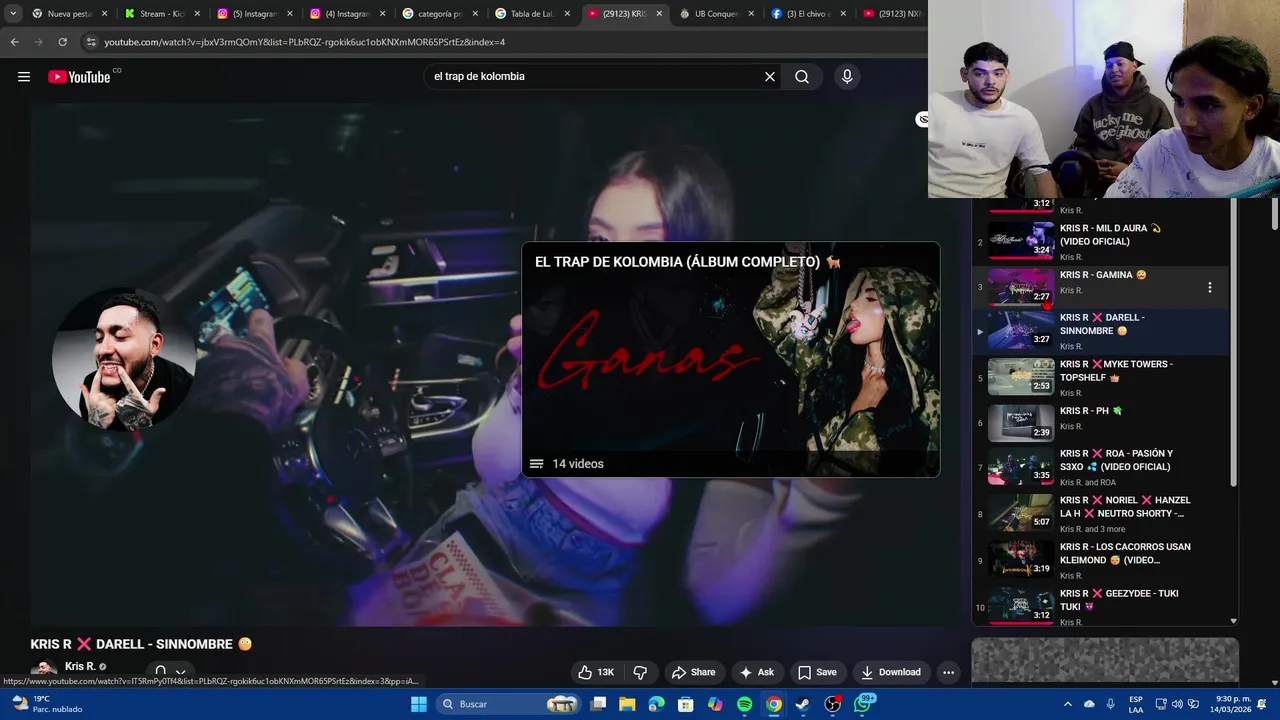This screenshot has width=1280, height=720.
Task: Open volume control in system tray
Action: (x=1177, y=704)
